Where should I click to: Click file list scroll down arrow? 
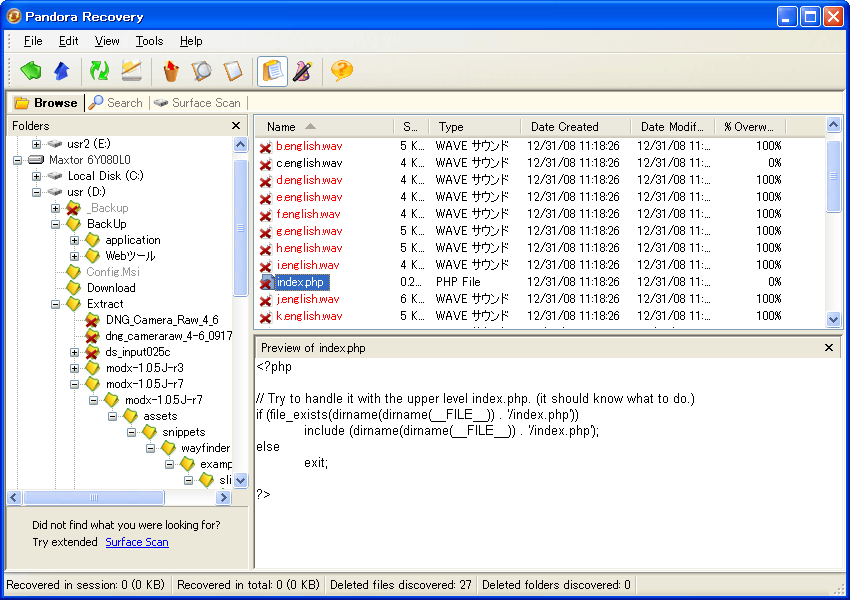coord(833,320)
